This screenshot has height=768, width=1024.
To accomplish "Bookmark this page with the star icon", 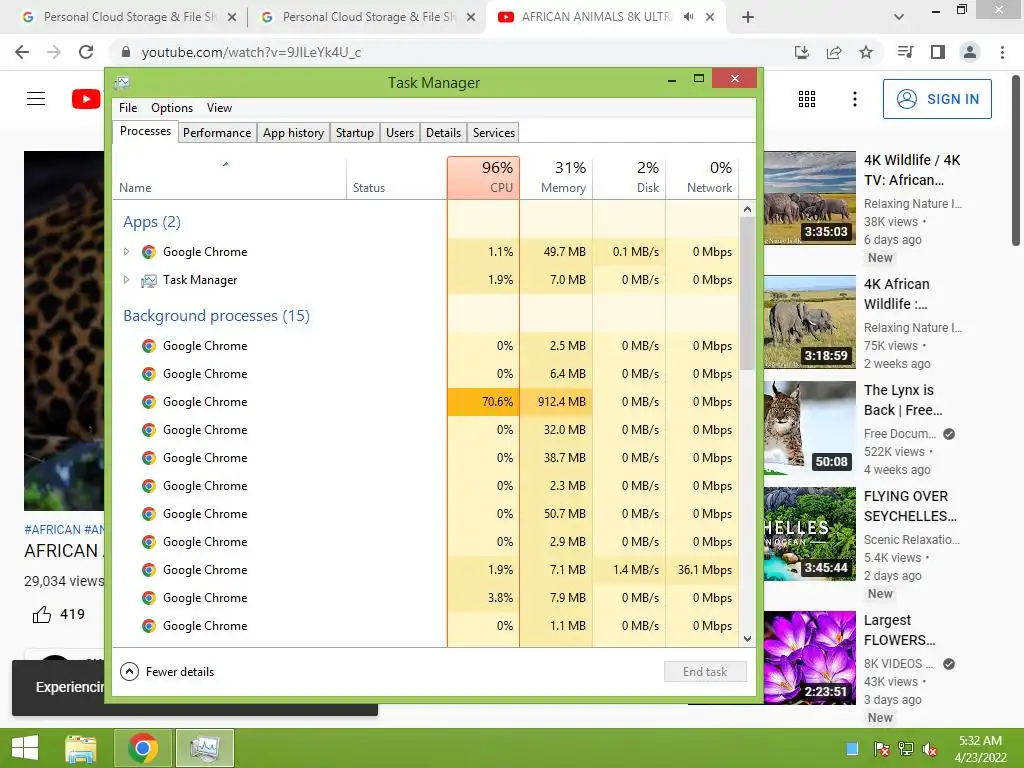I will click(866, 52).
